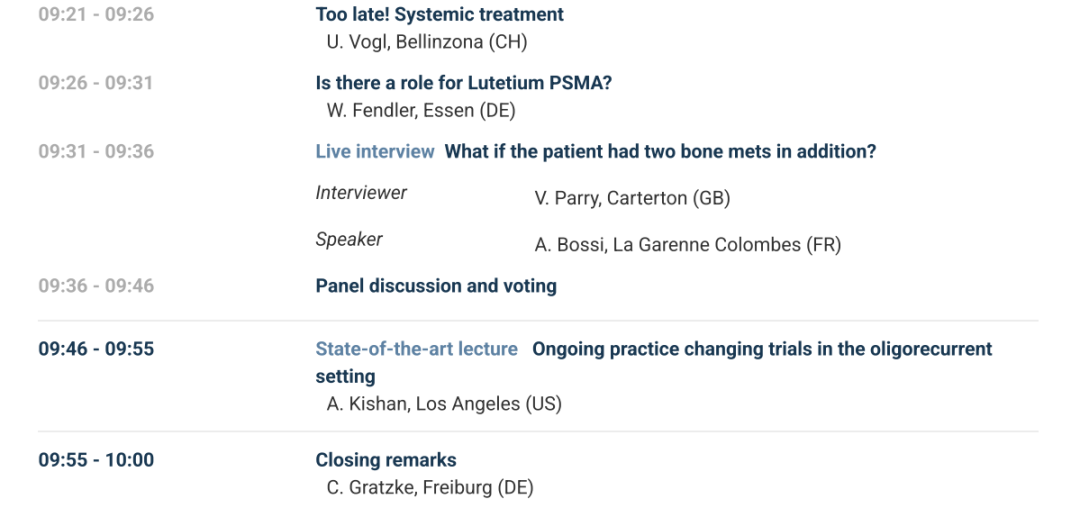Open the 'Too late! Systemic treatment' talk
This screenshot has width=1080, height=508.
click(x=439, y=15)
